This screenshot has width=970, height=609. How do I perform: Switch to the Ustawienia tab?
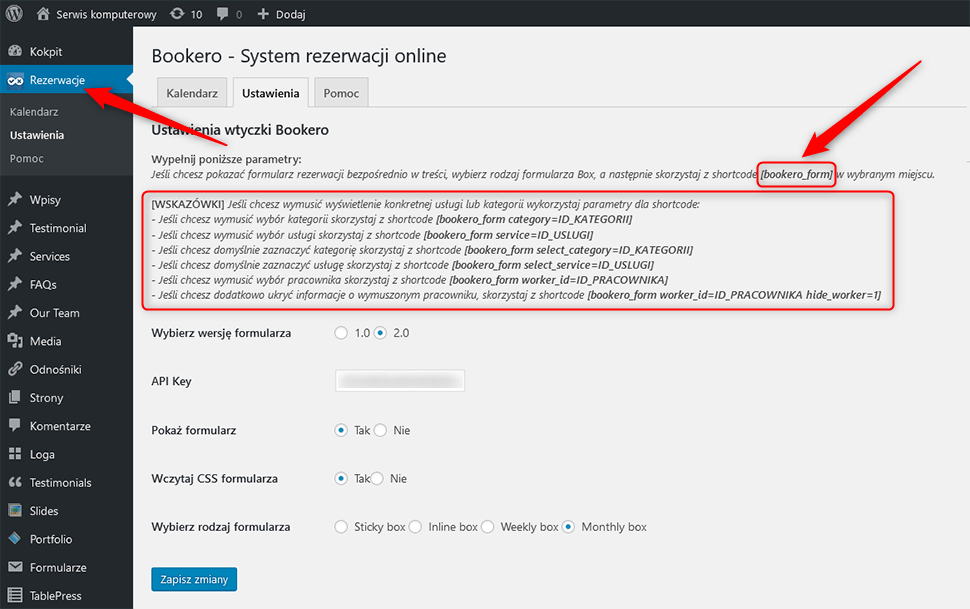point(270,93)
